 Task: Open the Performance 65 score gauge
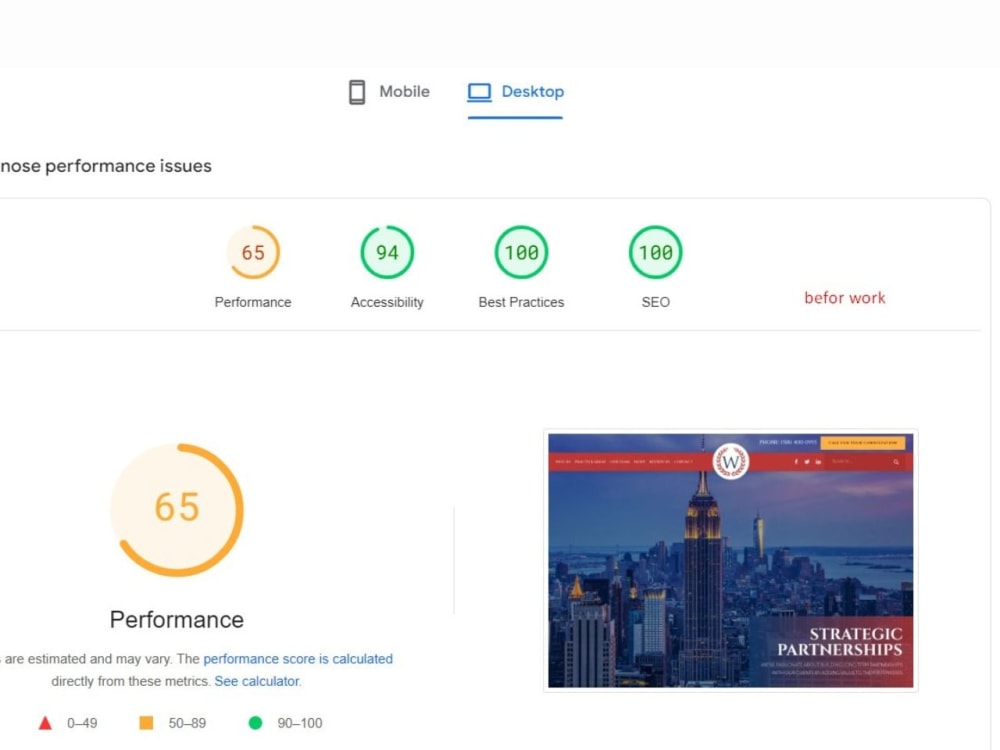click(253, 253)
